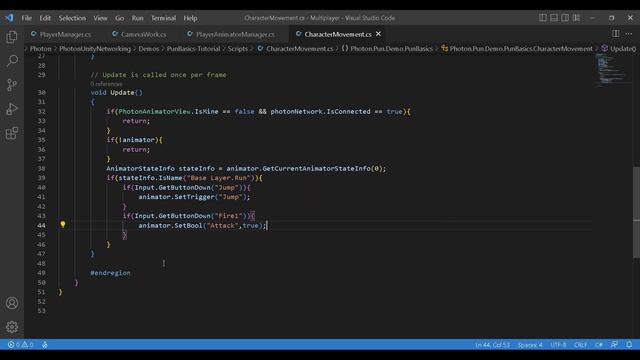The image size is (640, 360).
Task: Click the C# language mode indicator
Action: pyautogui.click(x=598, y=345)
